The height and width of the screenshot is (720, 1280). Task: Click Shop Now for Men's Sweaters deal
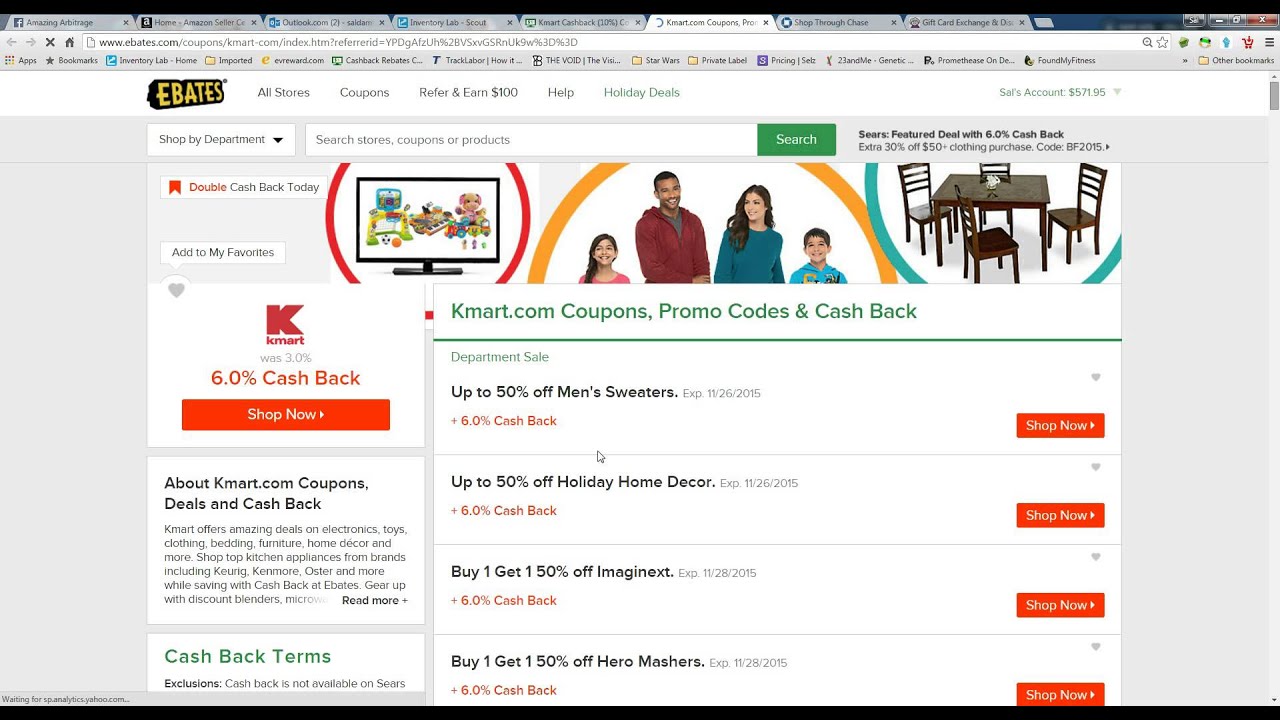point(1060,425)
